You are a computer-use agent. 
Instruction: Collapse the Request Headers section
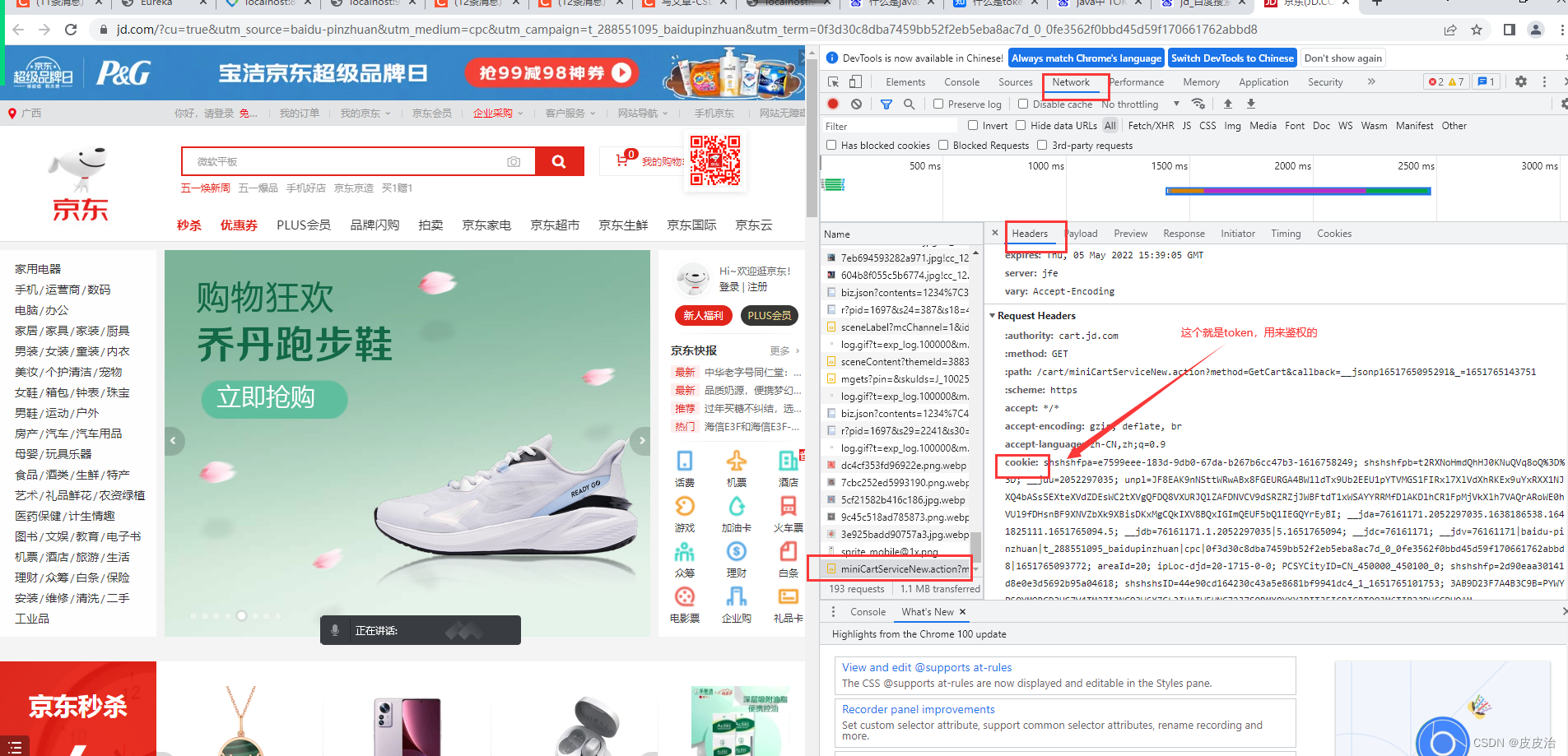point(993,315)
